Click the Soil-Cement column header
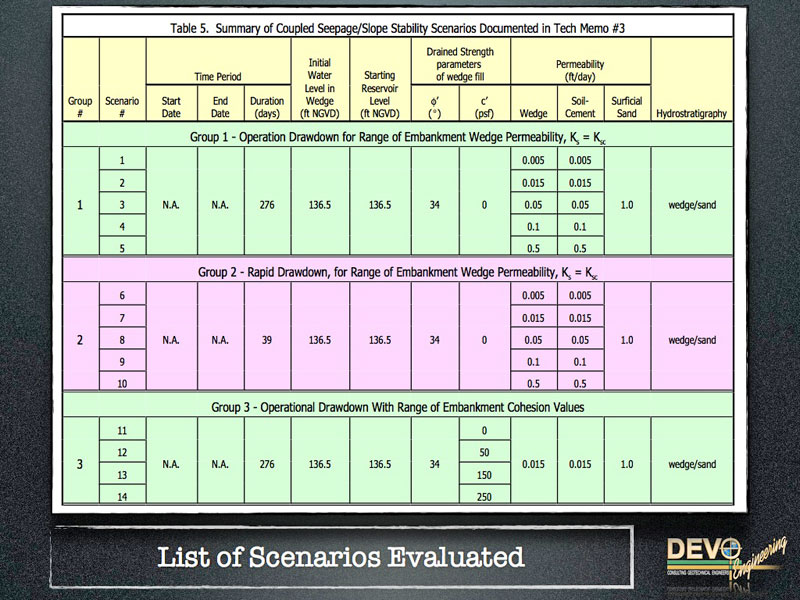Image resolution: width=800 pixels, height=600 pixels. [580, 108]
